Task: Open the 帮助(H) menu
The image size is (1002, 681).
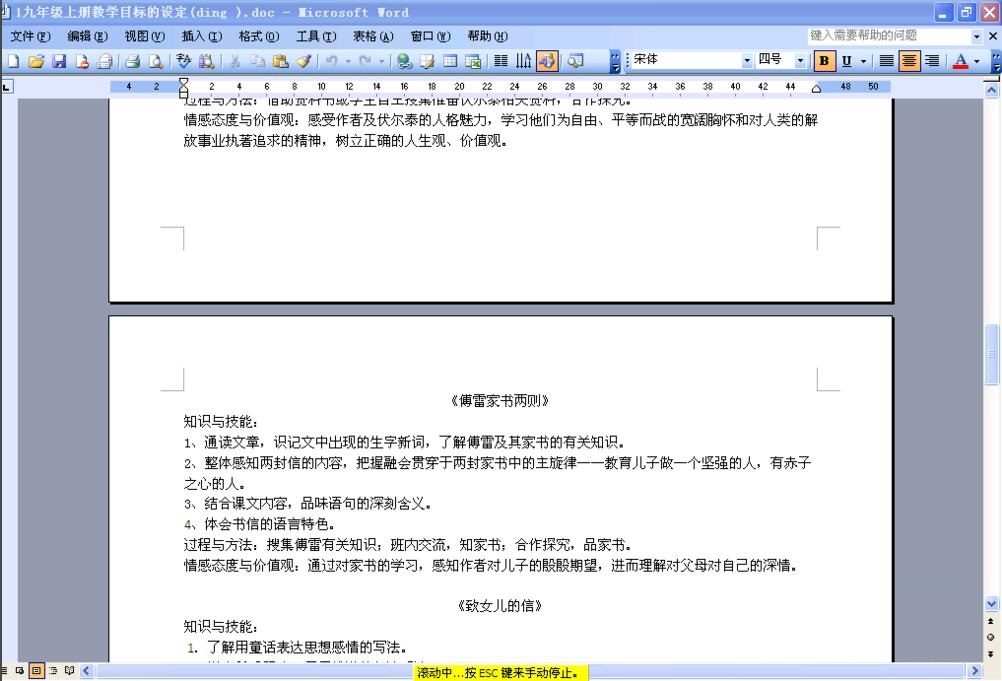Action: point(488,36)
